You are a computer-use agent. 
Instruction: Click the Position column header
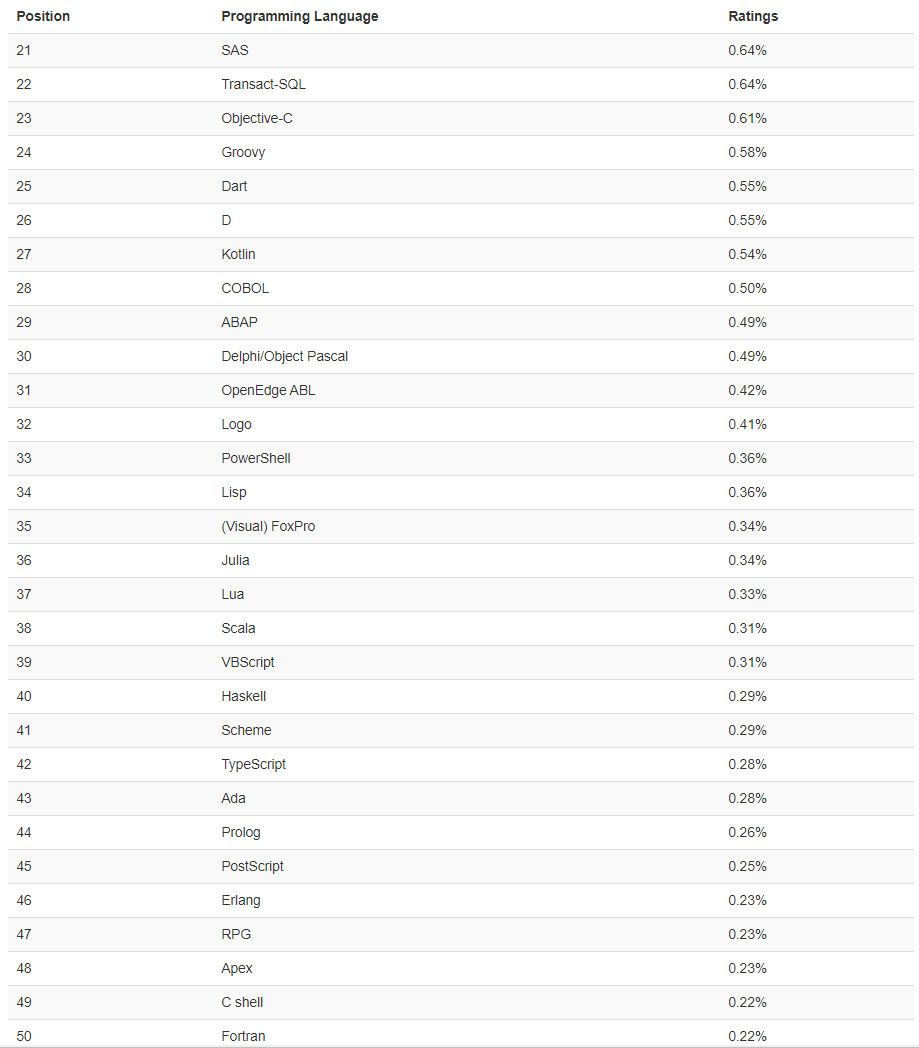coord(43,16)
